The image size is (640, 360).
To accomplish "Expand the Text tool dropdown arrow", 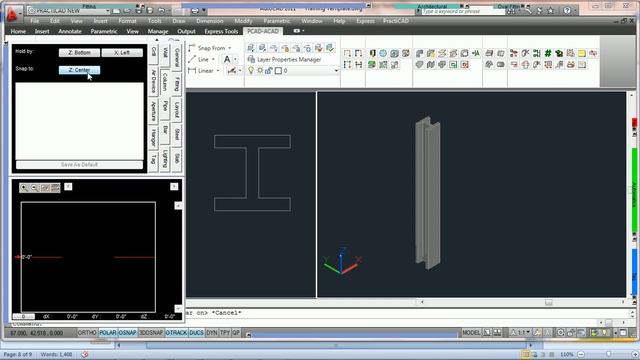I will 235,60.
